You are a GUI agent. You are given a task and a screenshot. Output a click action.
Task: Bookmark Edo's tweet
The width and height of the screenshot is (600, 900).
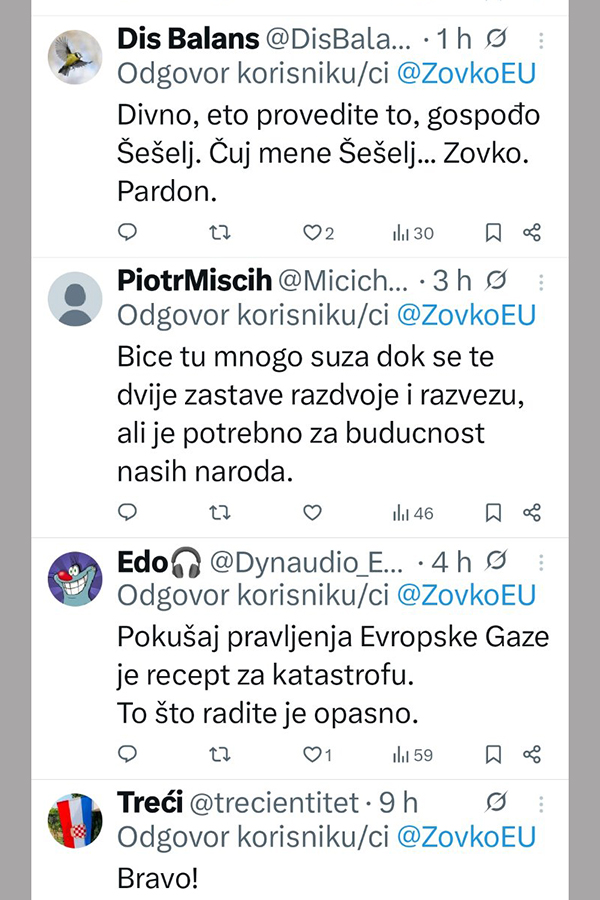coord(493,754)
